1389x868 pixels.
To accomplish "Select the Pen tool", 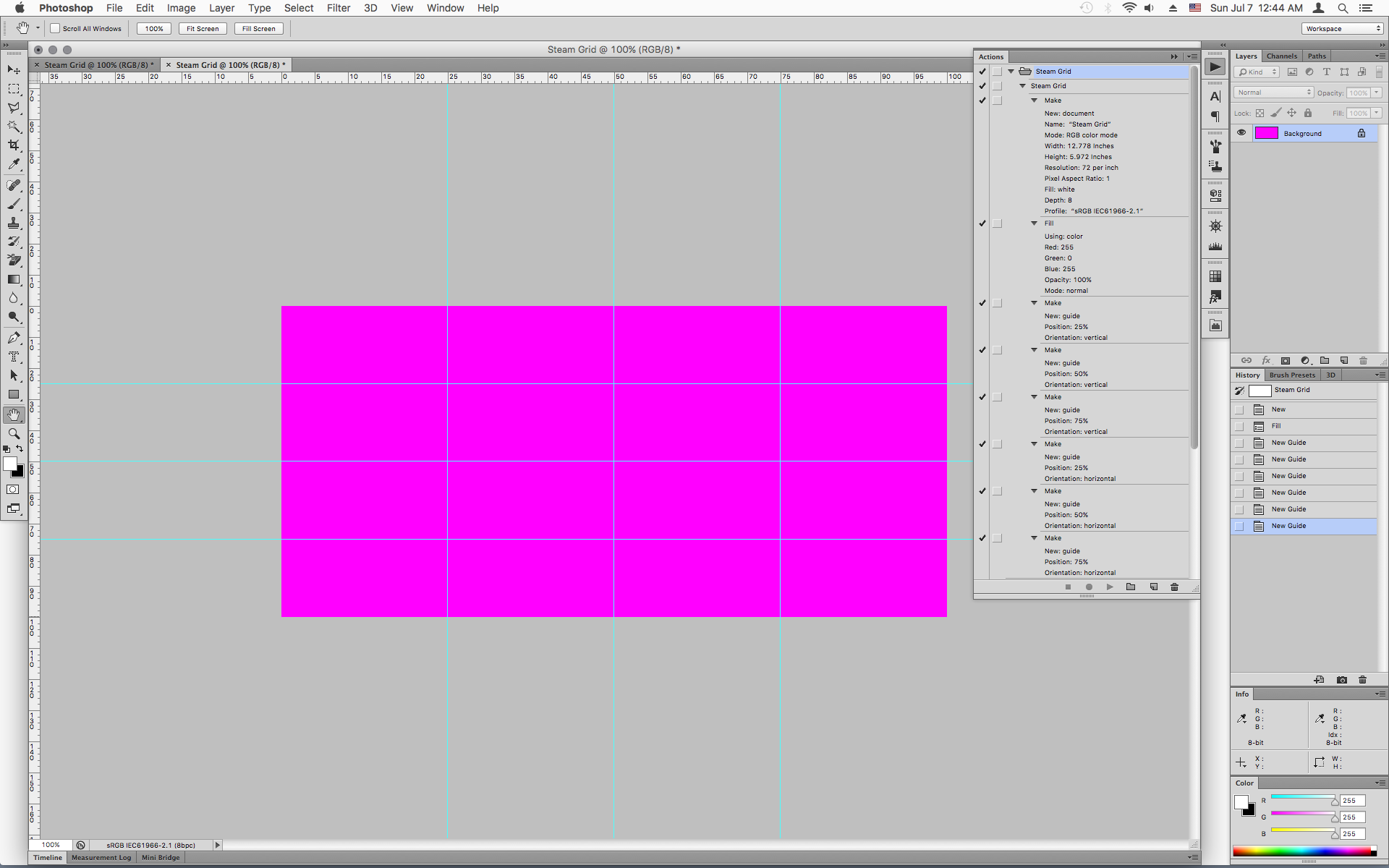I will click(14, 338).
